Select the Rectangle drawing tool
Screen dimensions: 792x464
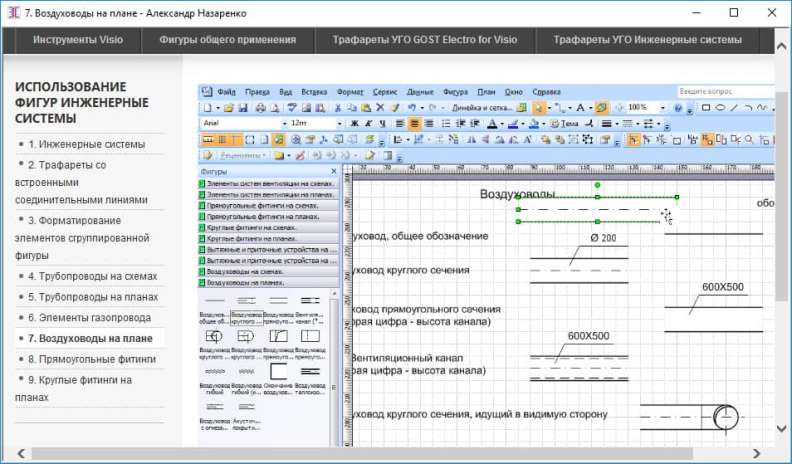[706, 108]
